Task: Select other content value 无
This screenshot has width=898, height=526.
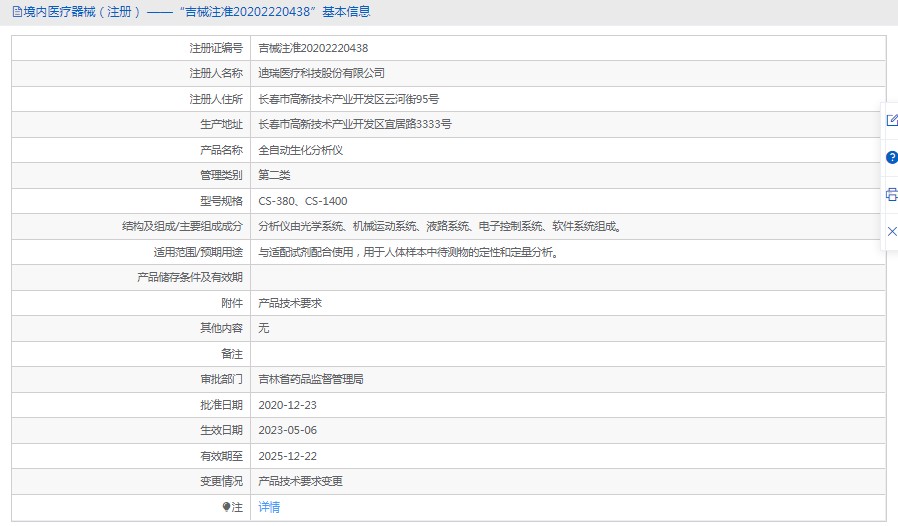Action: pos(263,328)
